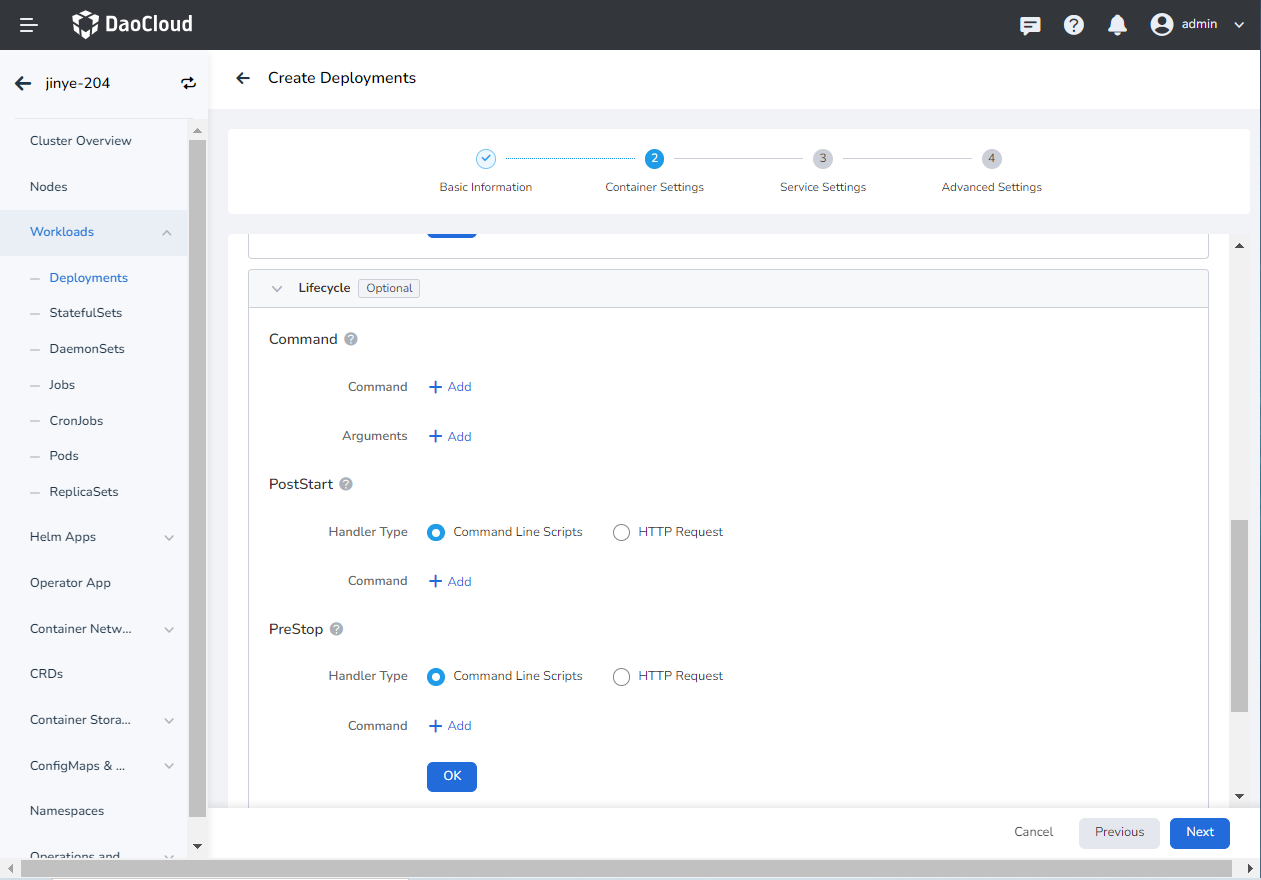Open the notifications bell
Screen dimensions: 1261x880
[1117, 25]
